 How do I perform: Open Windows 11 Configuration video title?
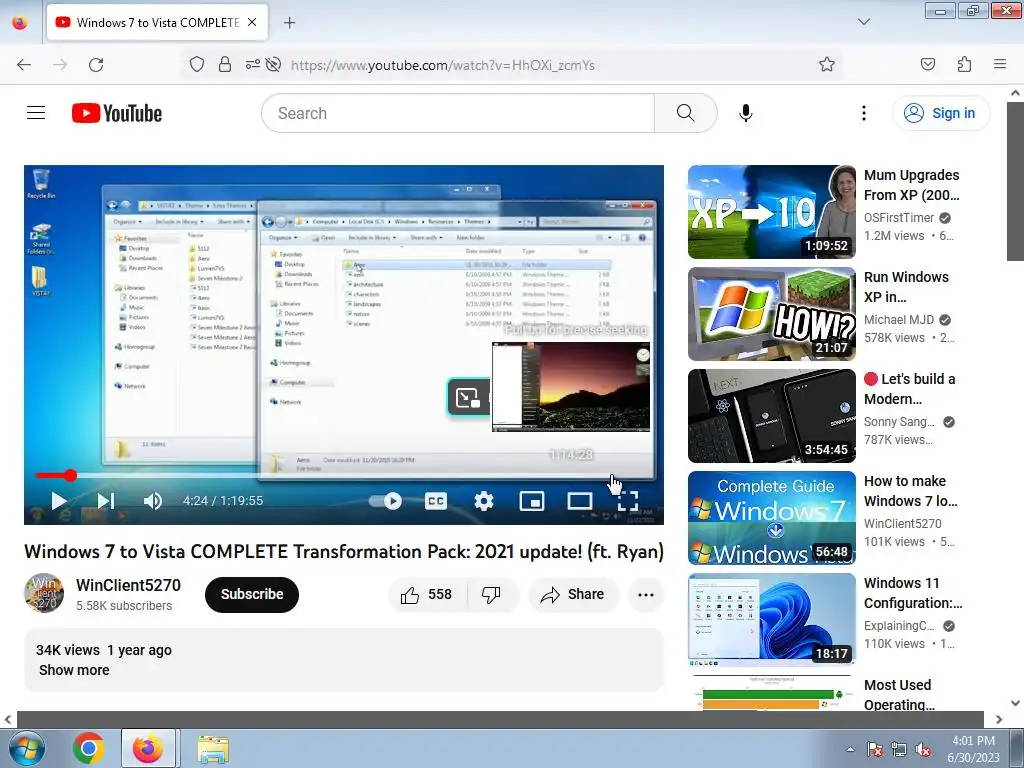[913, 593]
